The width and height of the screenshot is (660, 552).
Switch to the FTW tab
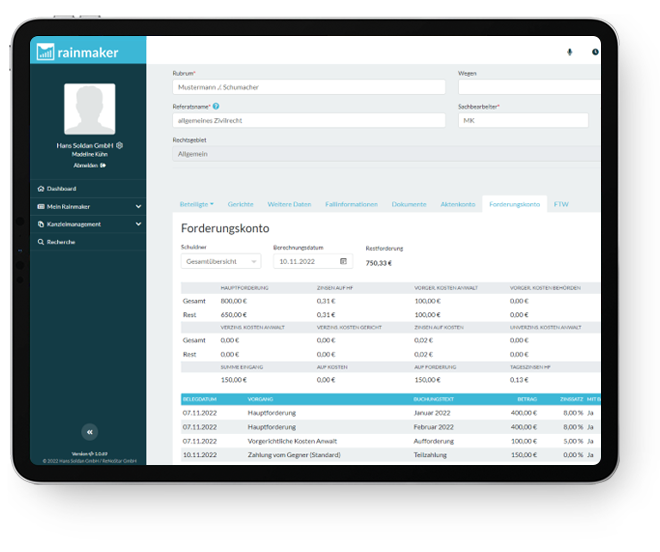[561, 204]
